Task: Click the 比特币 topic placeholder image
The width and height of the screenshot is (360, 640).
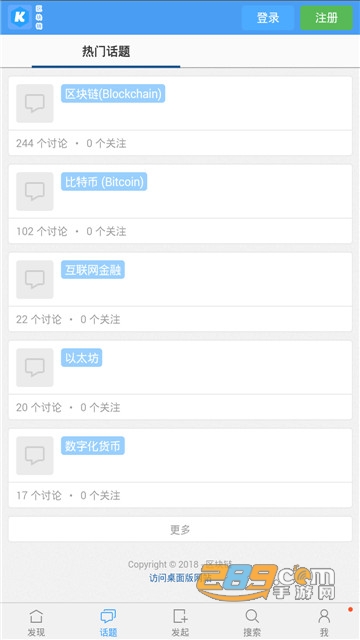Action: pos(35,191)
